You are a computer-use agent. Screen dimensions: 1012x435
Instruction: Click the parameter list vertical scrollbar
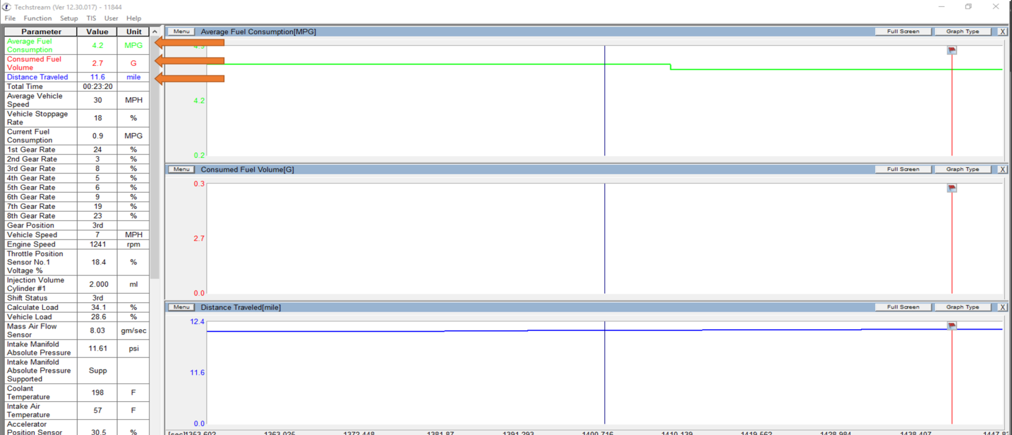(155, 150)
